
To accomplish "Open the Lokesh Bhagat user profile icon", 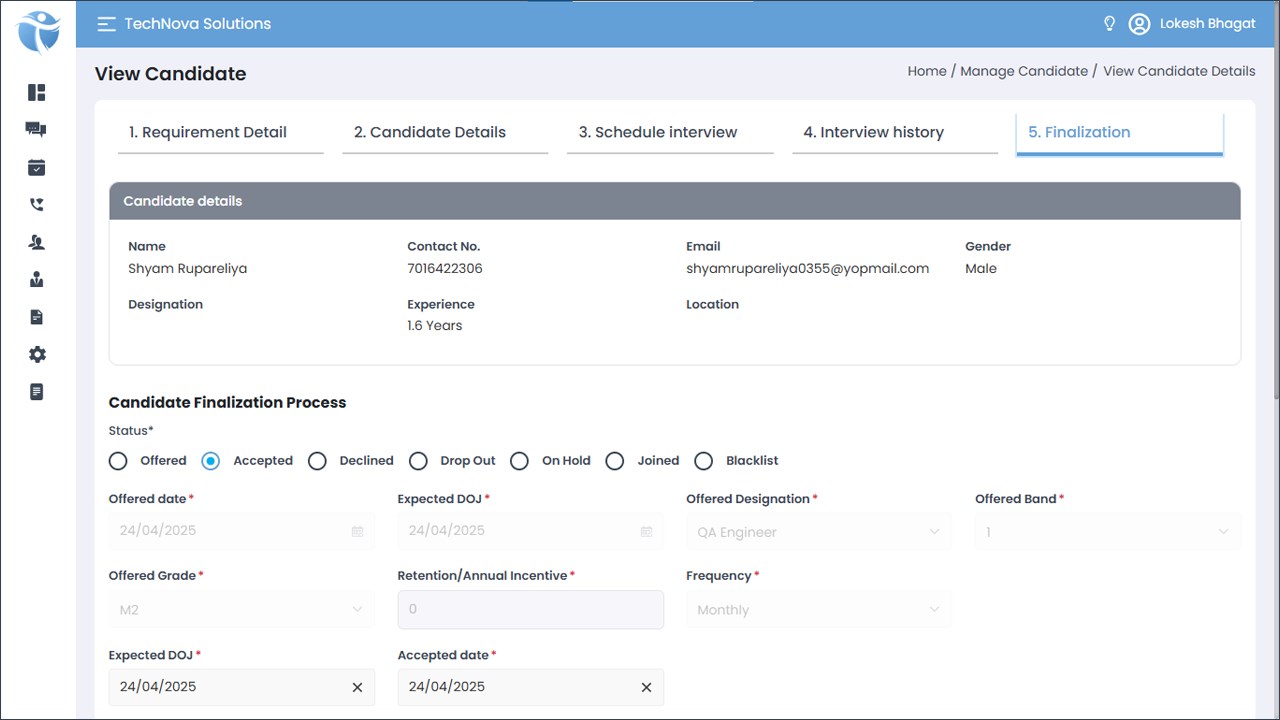I will [1139, 24].
